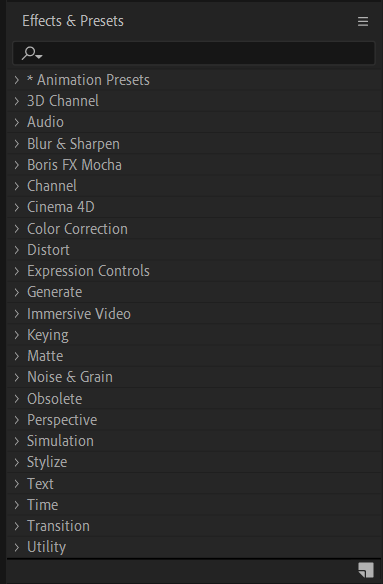Viewport: 383px width, 584px height.
Task: Expand the 3D Channel category
Action: click(17, 101)
